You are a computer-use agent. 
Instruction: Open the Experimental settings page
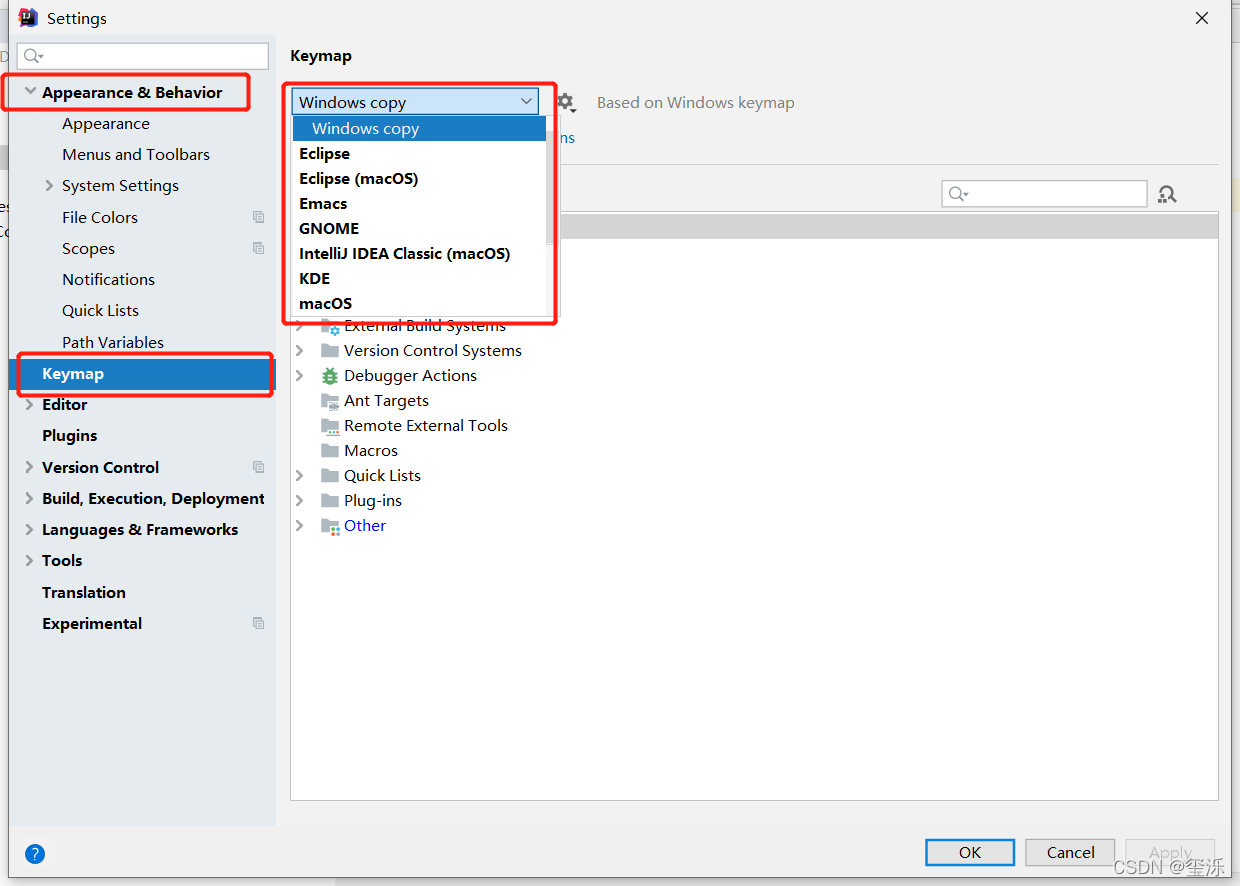point(92,623)
